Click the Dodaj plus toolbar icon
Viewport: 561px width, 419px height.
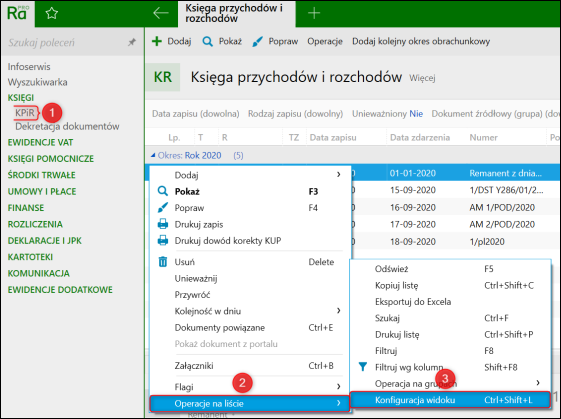157,41
